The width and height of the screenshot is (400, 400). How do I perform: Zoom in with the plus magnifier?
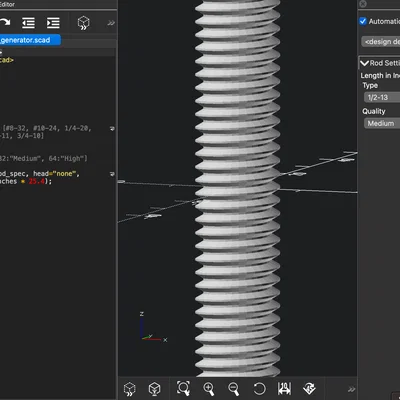tap(209, 389)
